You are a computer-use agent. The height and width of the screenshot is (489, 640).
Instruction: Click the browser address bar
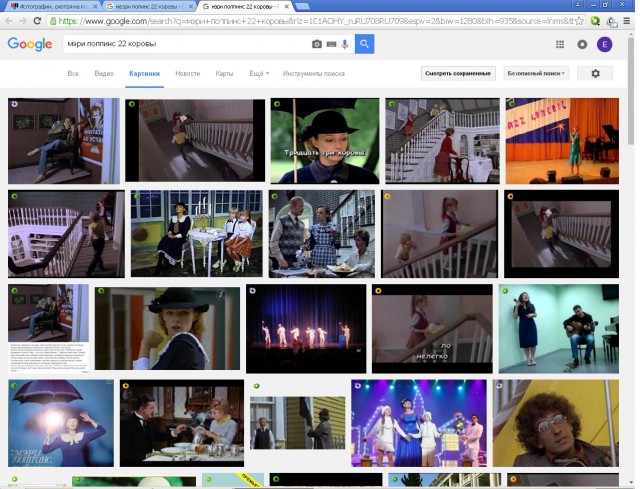click(312, 21)
